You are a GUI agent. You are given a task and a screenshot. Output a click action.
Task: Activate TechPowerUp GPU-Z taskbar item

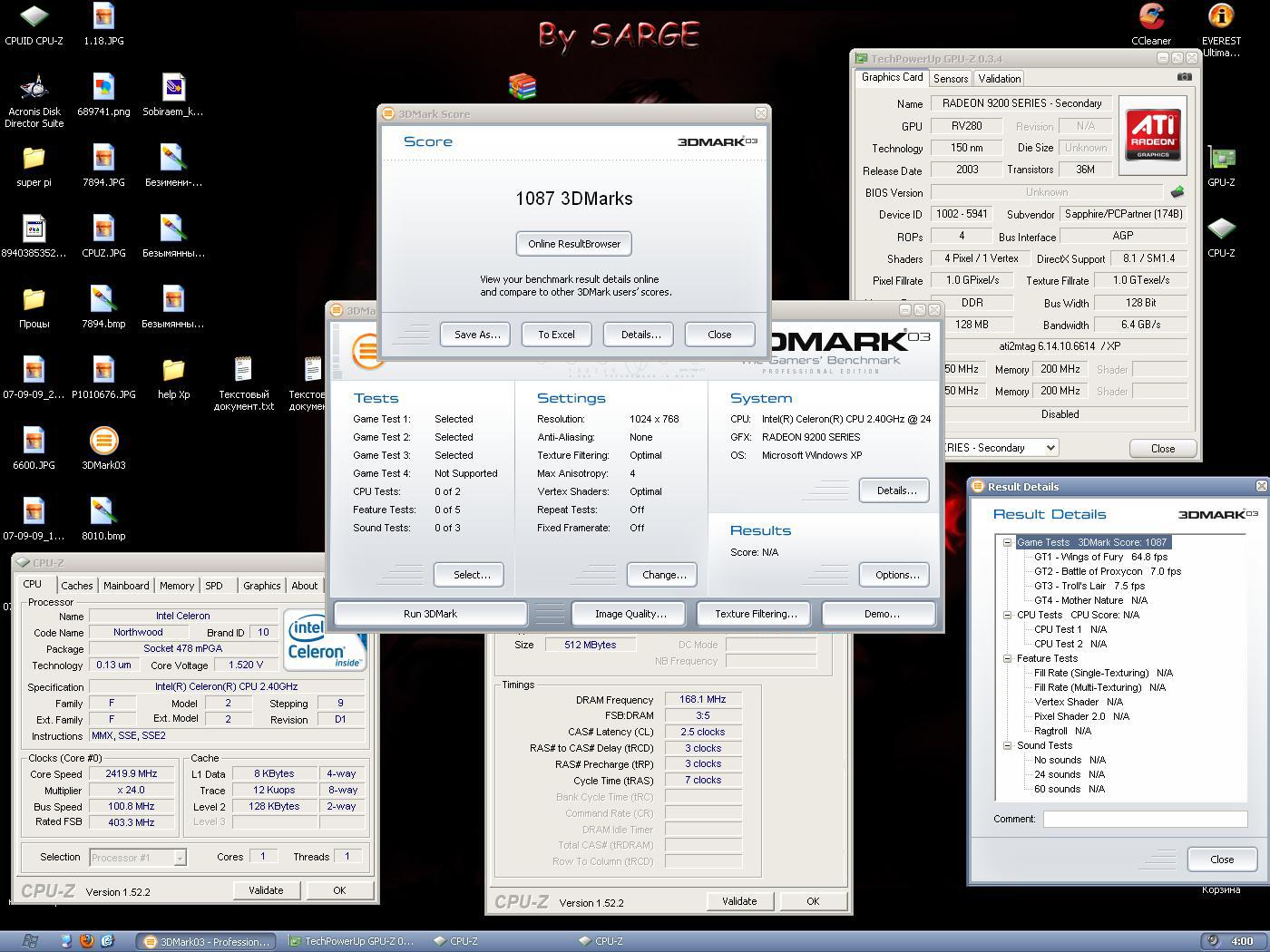pyautogui.click(x=350, y=941)
